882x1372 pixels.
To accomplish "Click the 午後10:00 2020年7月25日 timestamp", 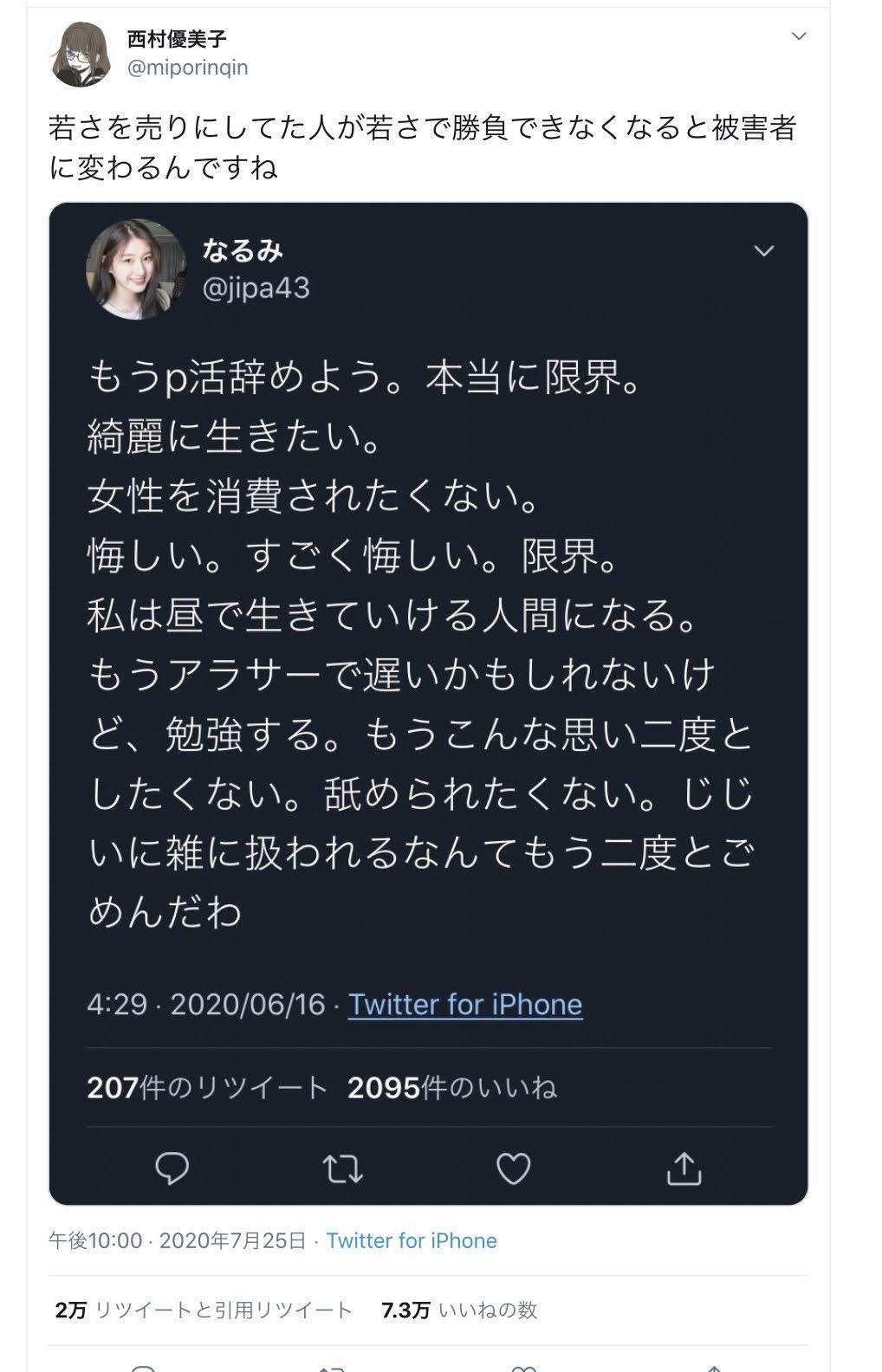I will click(178, 1240).
